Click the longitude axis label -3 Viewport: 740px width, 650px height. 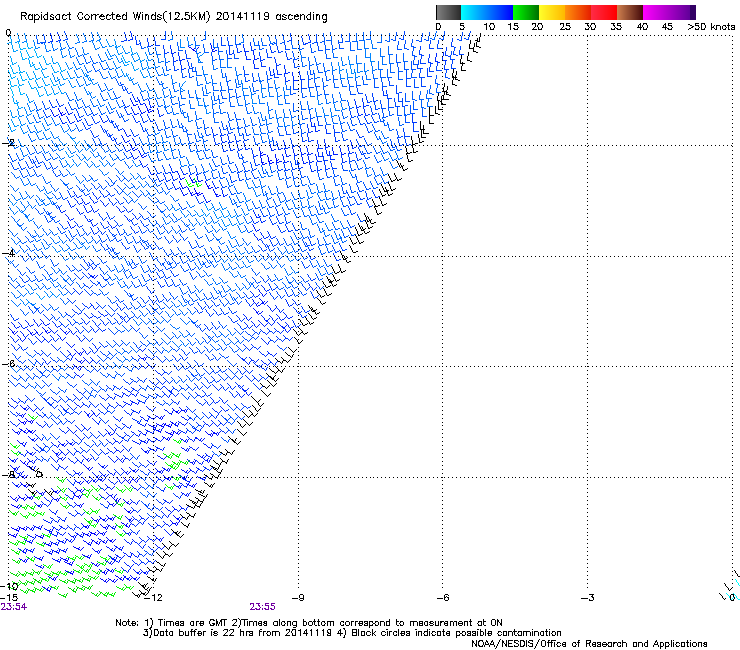(588, 598)
